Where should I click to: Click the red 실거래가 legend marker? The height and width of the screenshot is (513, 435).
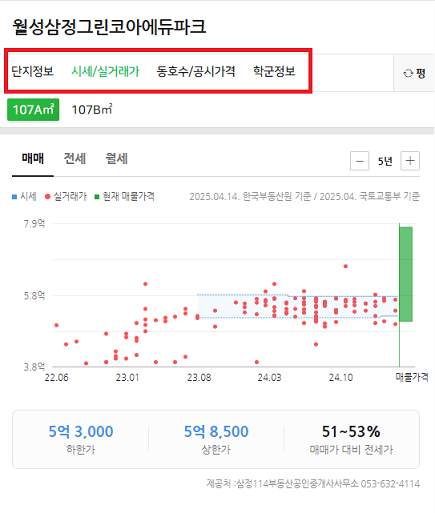point(47,197)
